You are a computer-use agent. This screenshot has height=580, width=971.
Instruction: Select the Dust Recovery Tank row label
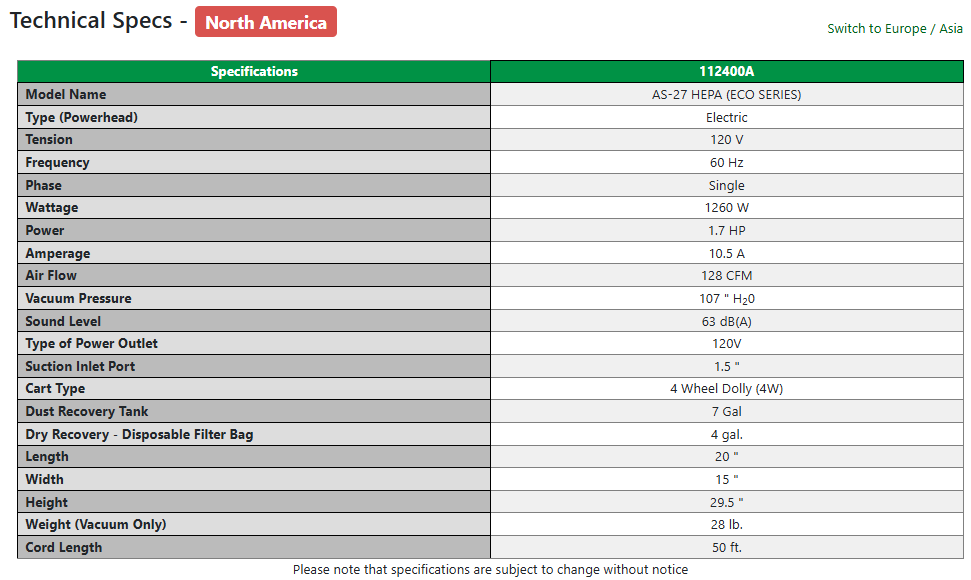point(87,411)
